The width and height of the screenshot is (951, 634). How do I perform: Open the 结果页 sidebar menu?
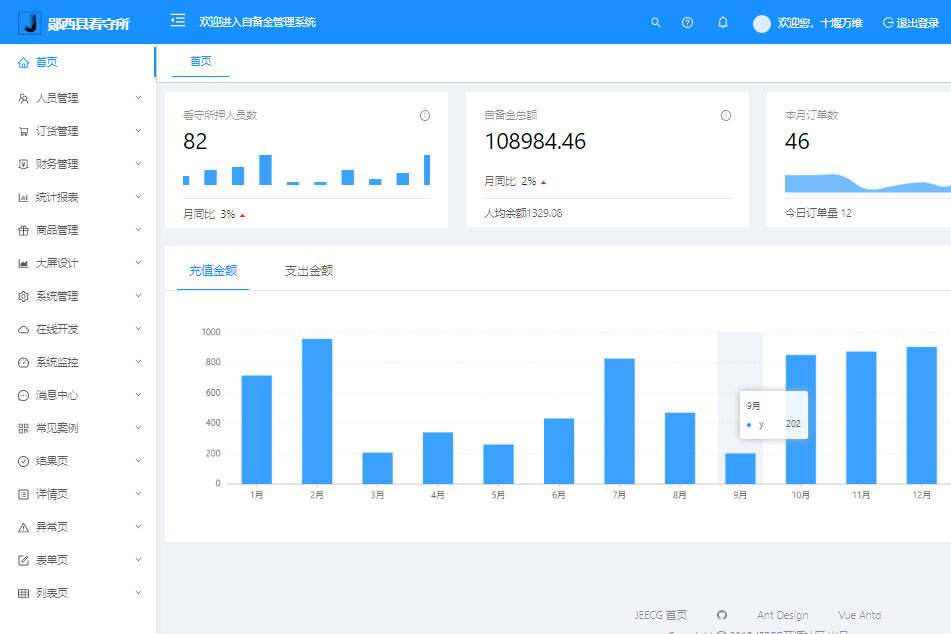78,461
